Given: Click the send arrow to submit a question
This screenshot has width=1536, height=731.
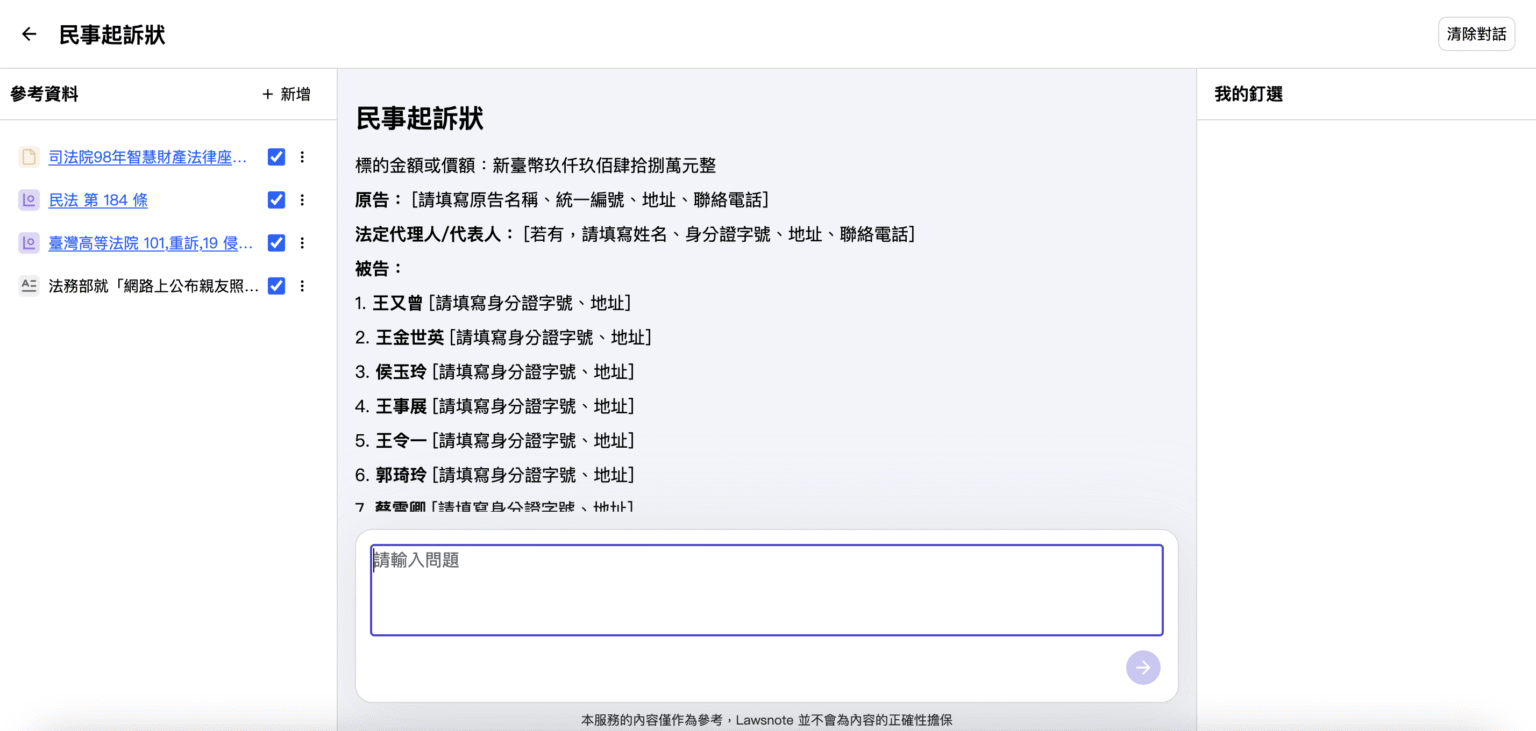Looking at the screenshot, I should [x=1143, y=667].
